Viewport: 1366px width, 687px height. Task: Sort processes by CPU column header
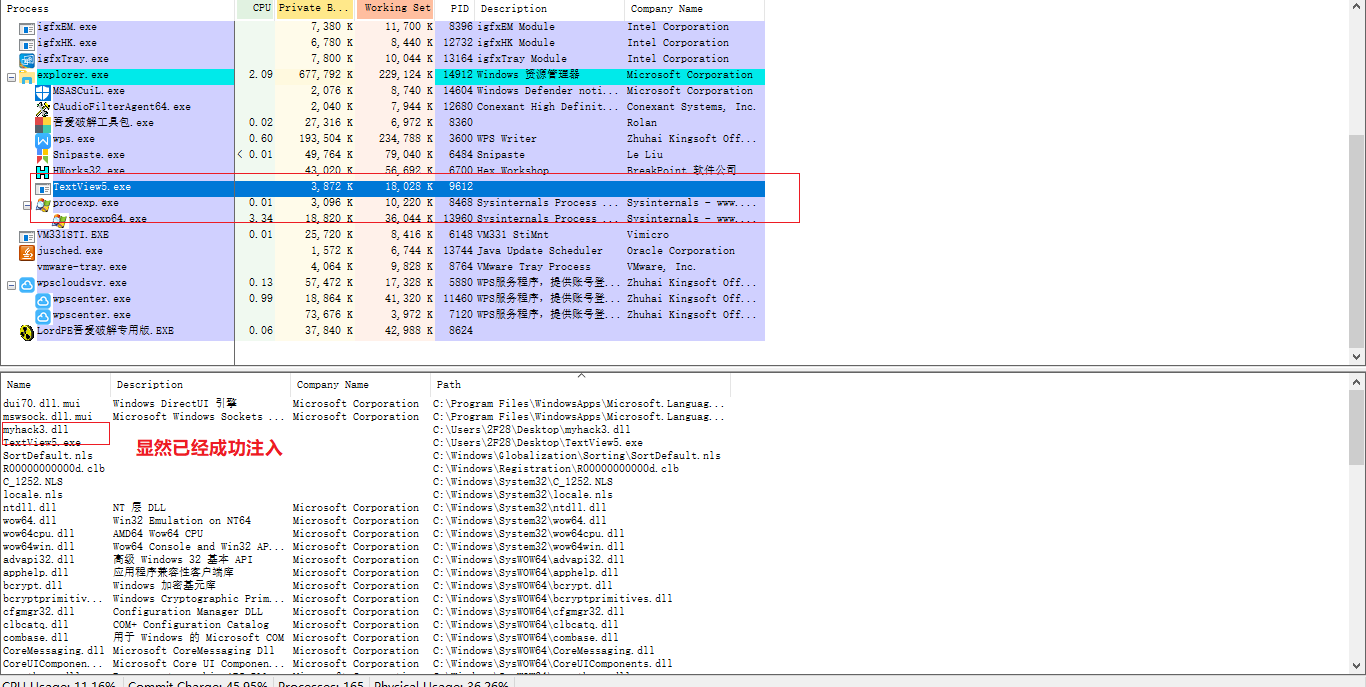256,8
